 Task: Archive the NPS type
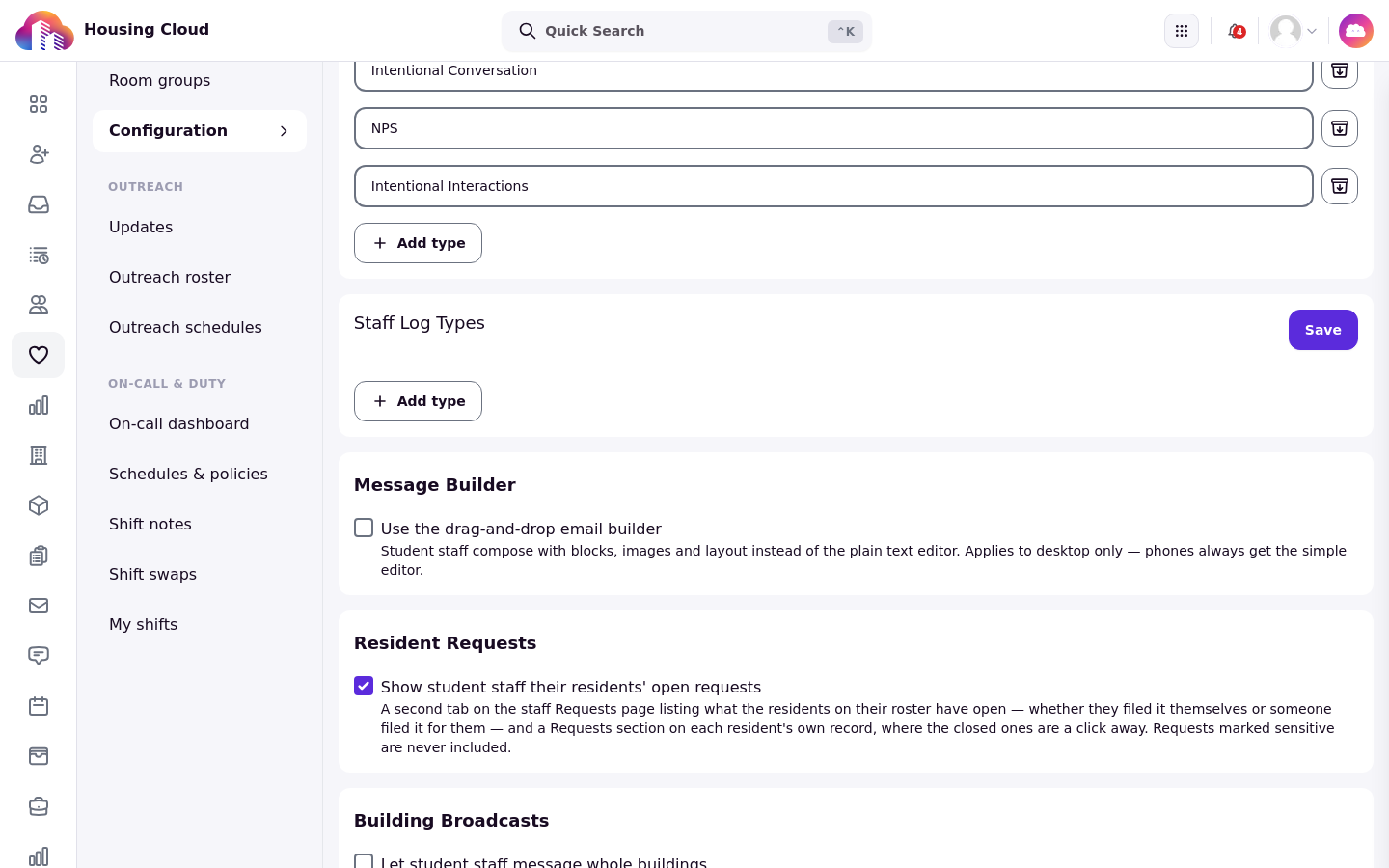click(1340, 128)
